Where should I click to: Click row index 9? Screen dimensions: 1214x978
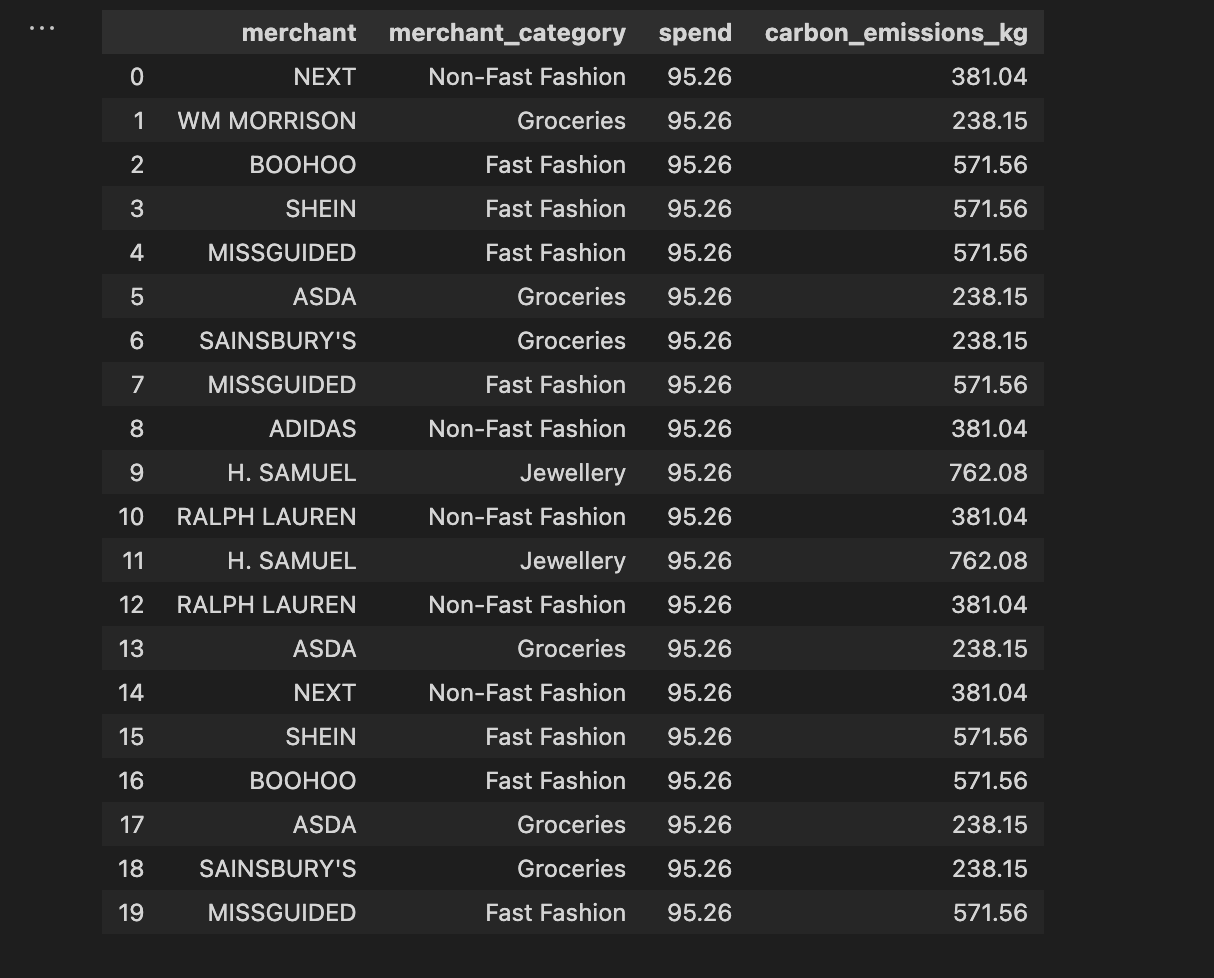[x=137, y=473]
